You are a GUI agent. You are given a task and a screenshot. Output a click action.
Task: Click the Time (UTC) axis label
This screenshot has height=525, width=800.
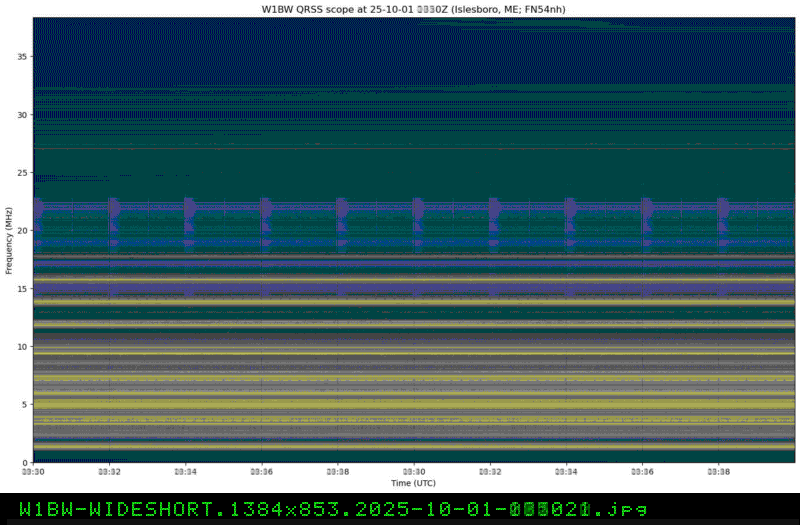coord(413,483)
